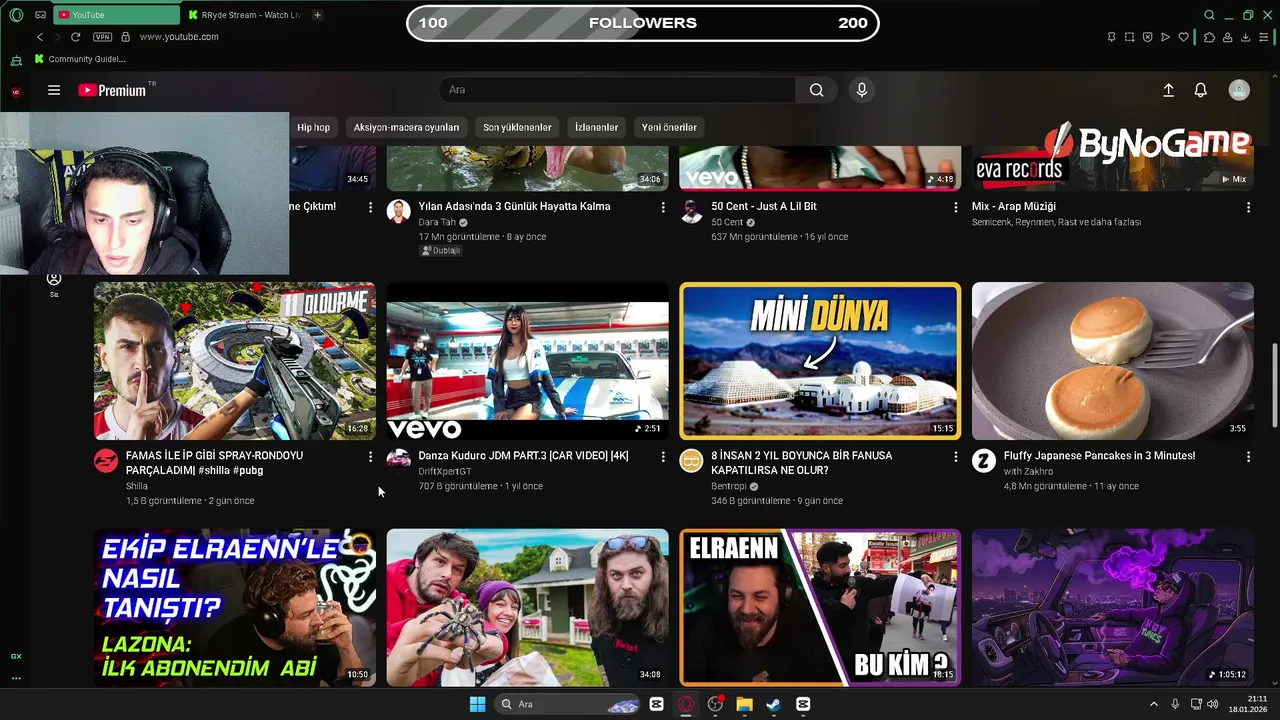Open more options for FAMAS İLE İP video
Image resolution: width=1280 pixels, height=720 pixels.
point(370,456)
